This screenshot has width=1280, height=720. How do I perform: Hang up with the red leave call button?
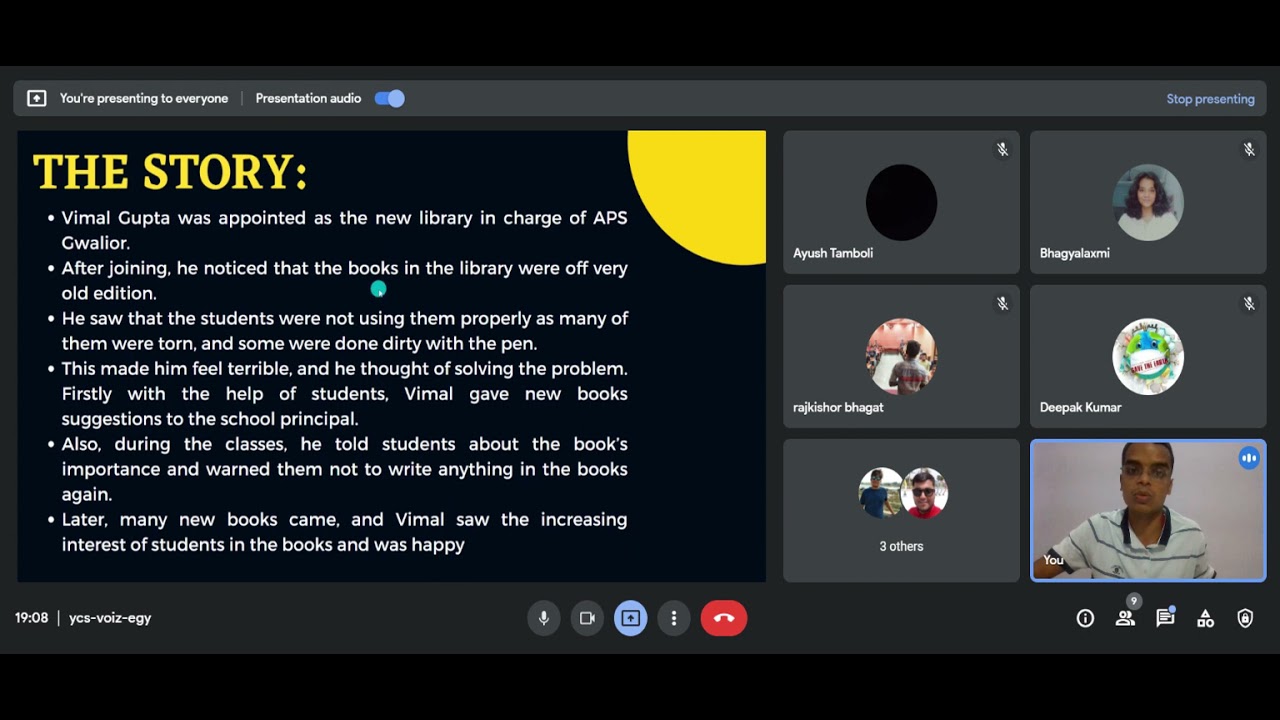724,618
